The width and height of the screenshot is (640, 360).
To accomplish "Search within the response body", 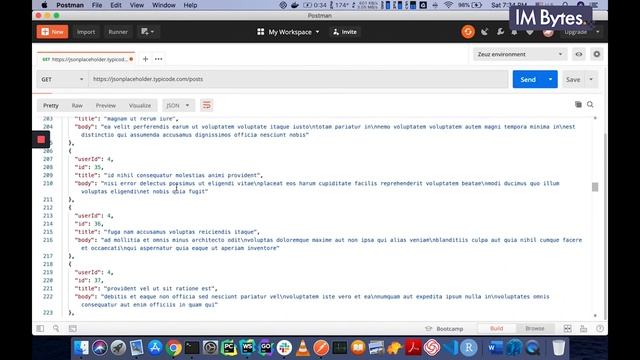I will click(x=590, y=104).
